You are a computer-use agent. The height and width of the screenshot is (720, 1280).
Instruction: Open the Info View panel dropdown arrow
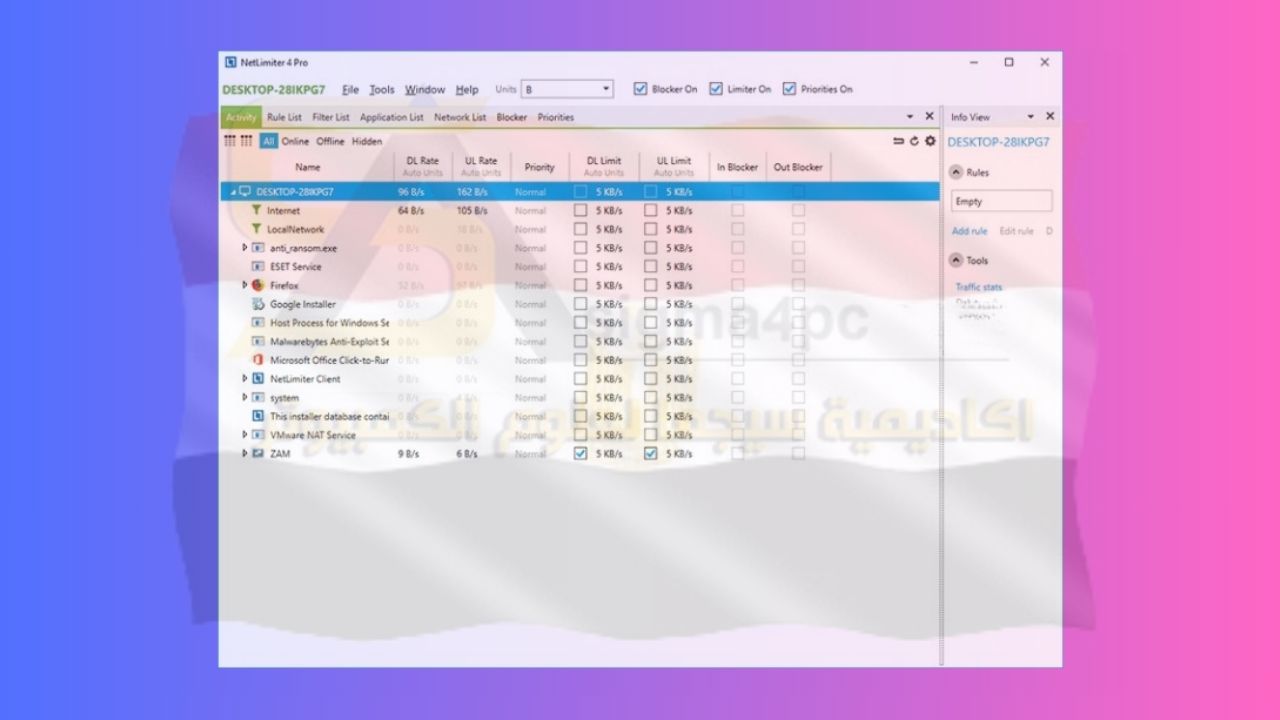click(1031, 117)
